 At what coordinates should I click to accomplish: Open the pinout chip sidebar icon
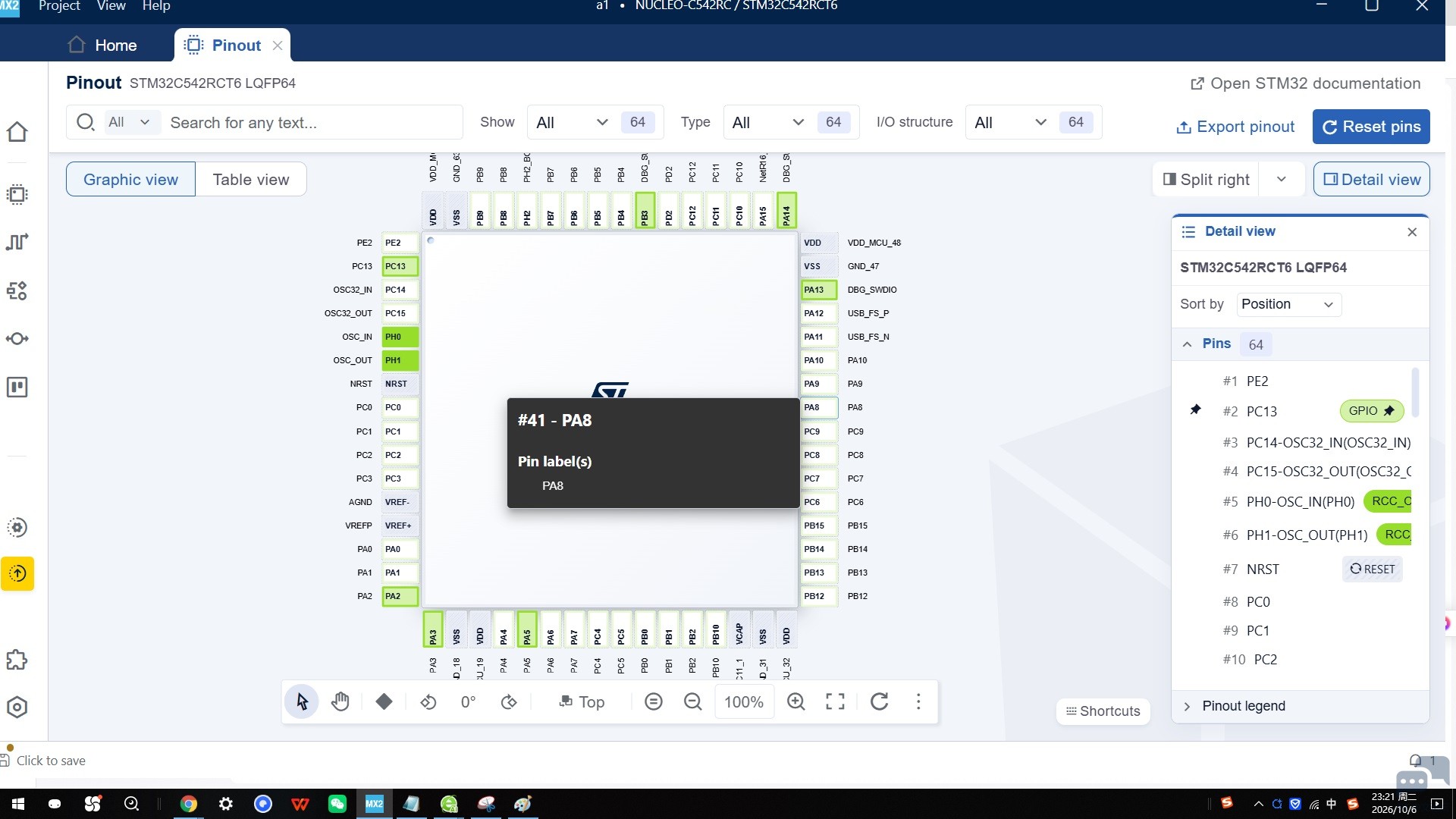click(17, 194)
